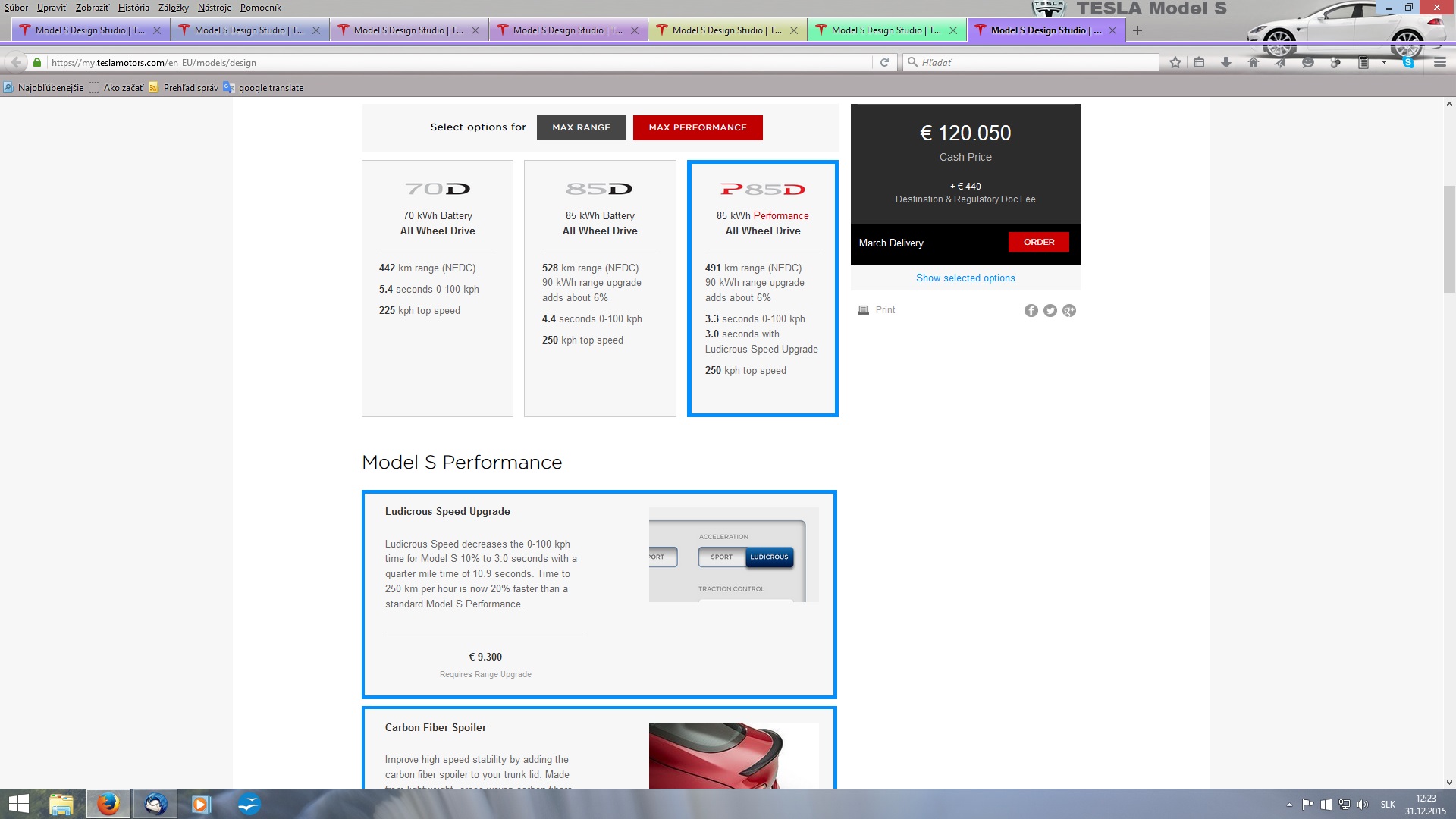Select the 70D battery option card
The height and width of the screenshot is (819, 1456).
tap(438, 288)
